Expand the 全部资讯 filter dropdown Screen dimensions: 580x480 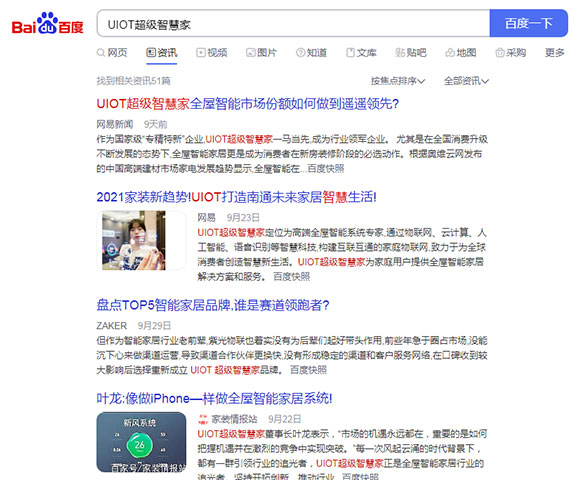click(466, 81)
